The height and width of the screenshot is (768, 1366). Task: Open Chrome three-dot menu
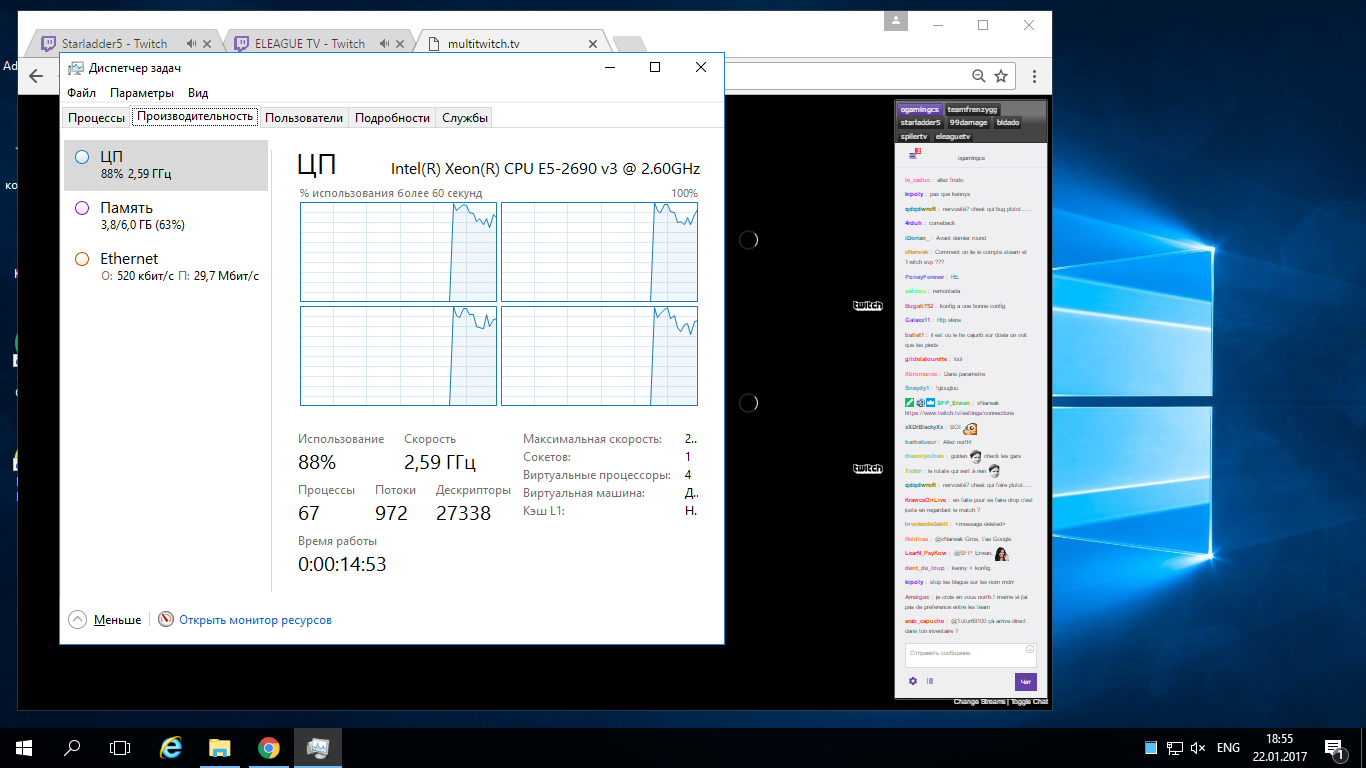1034,76
